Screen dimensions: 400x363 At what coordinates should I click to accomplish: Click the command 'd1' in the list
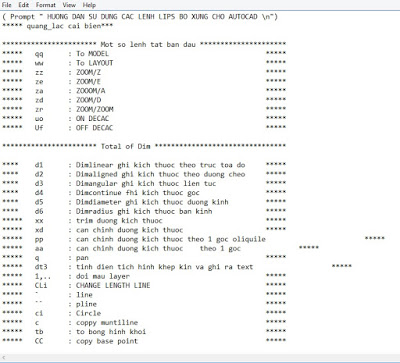(x=39, y=165)
